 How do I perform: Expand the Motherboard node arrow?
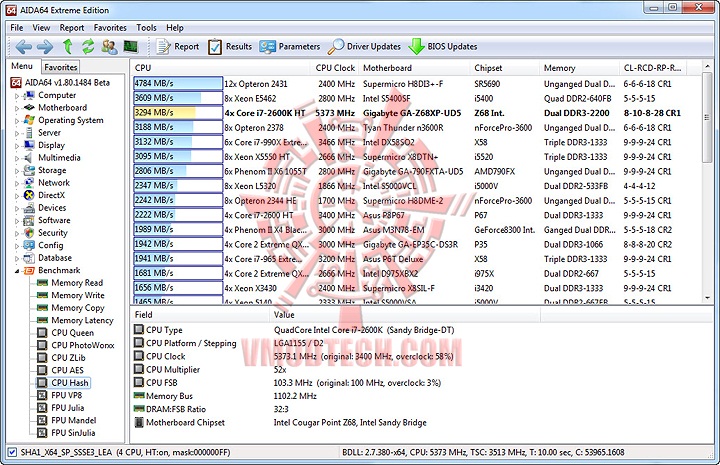tap(17, 108)
